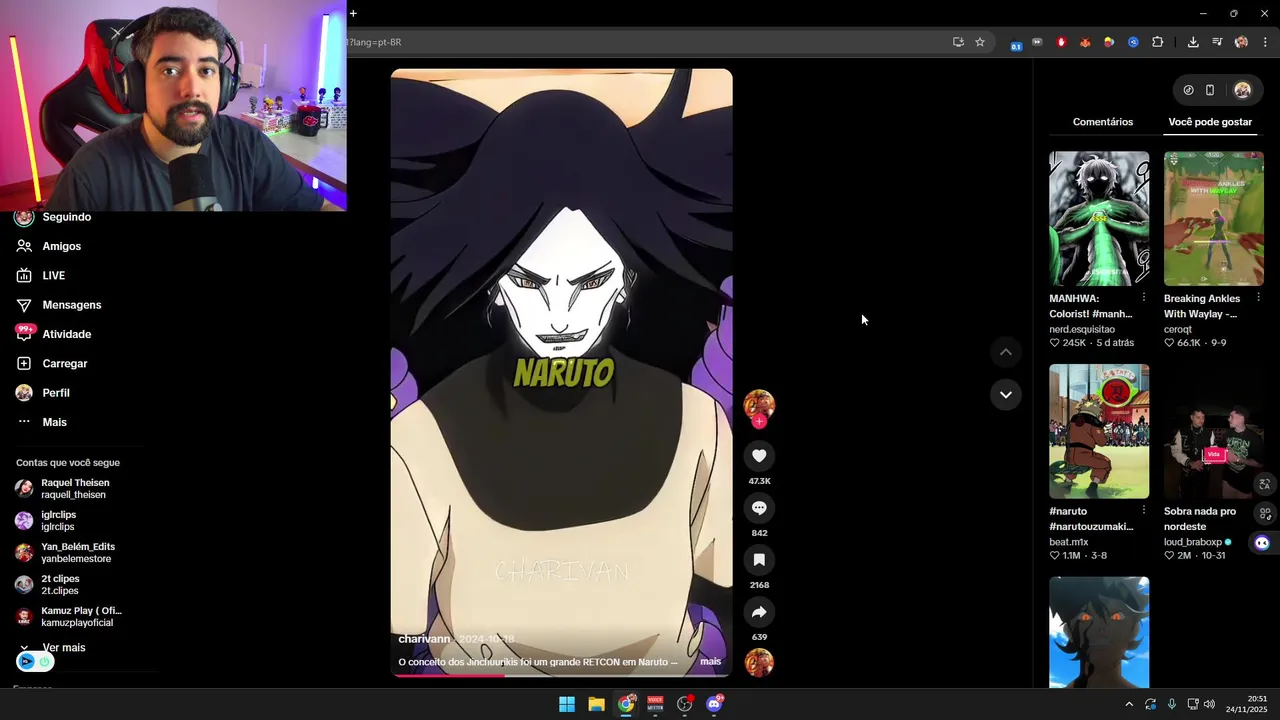Open Voicemeeter from the taskbar
Screen dimensions: 1280x720
655,704
